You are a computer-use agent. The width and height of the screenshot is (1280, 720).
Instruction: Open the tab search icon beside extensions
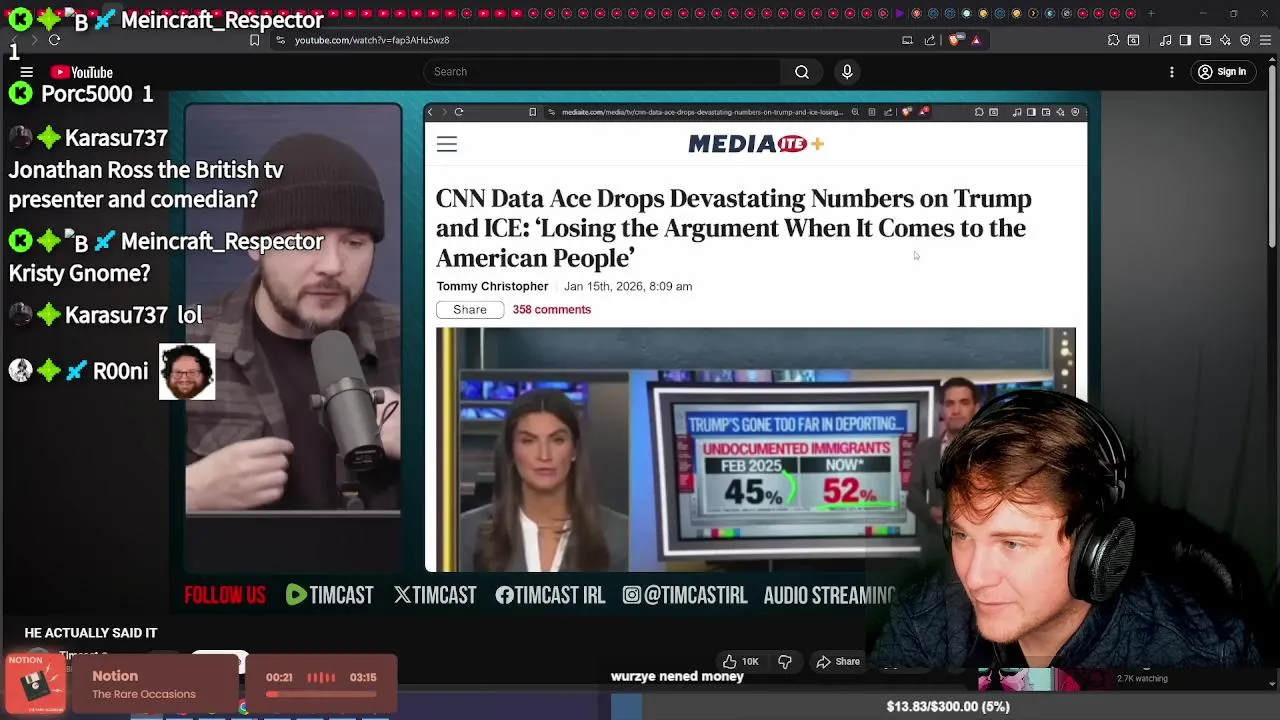coord(1133,40)
